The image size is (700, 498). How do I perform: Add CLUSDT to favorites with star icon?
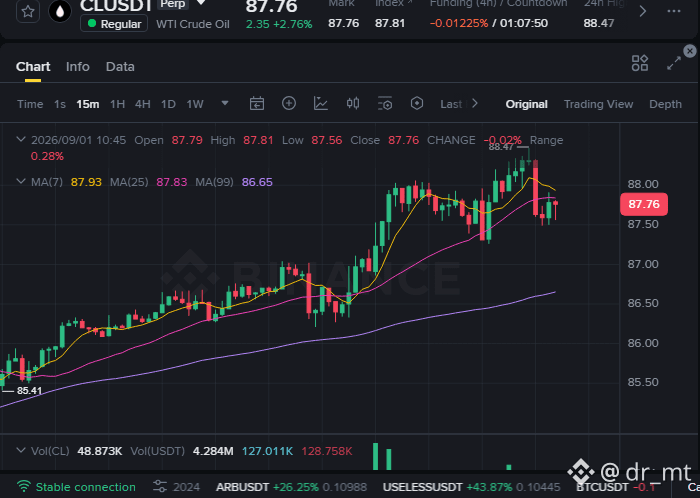point(28,11)
